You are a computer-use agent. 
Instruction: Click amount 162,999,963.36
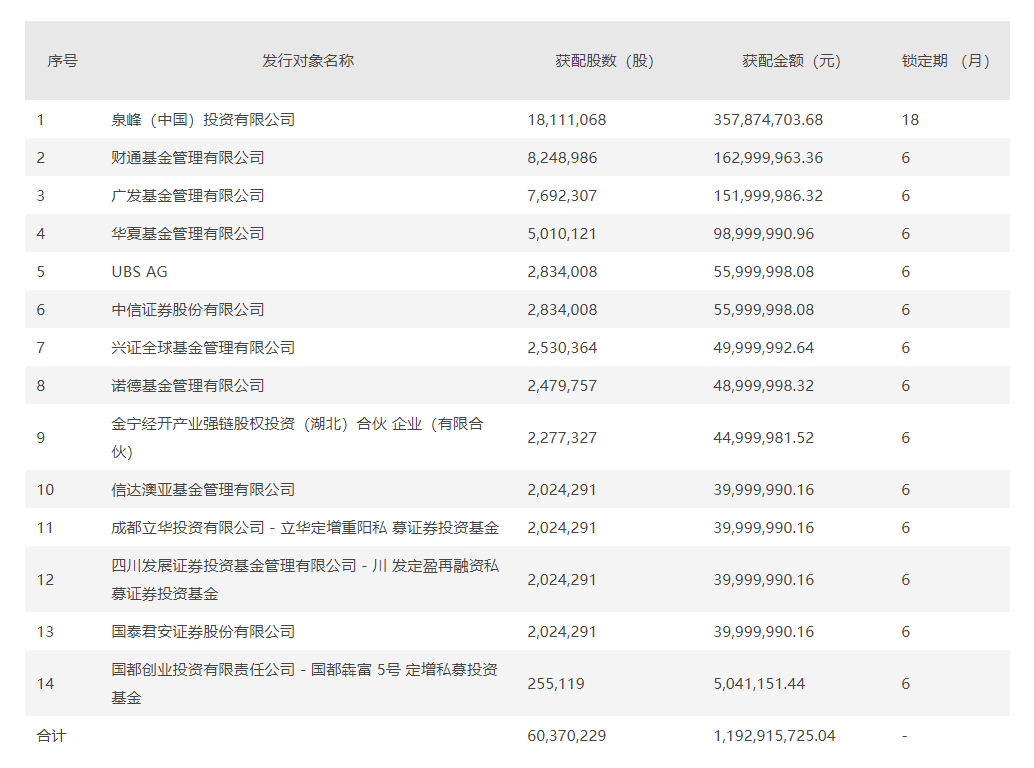[x=768, y=158]
